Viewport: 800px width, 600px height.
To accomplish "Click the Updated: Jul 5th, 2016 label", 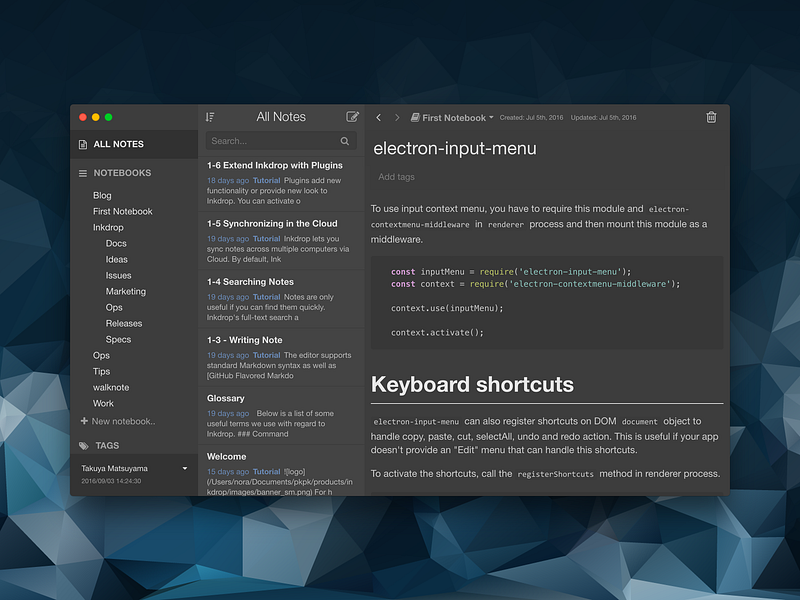I will tap(603, 117).
